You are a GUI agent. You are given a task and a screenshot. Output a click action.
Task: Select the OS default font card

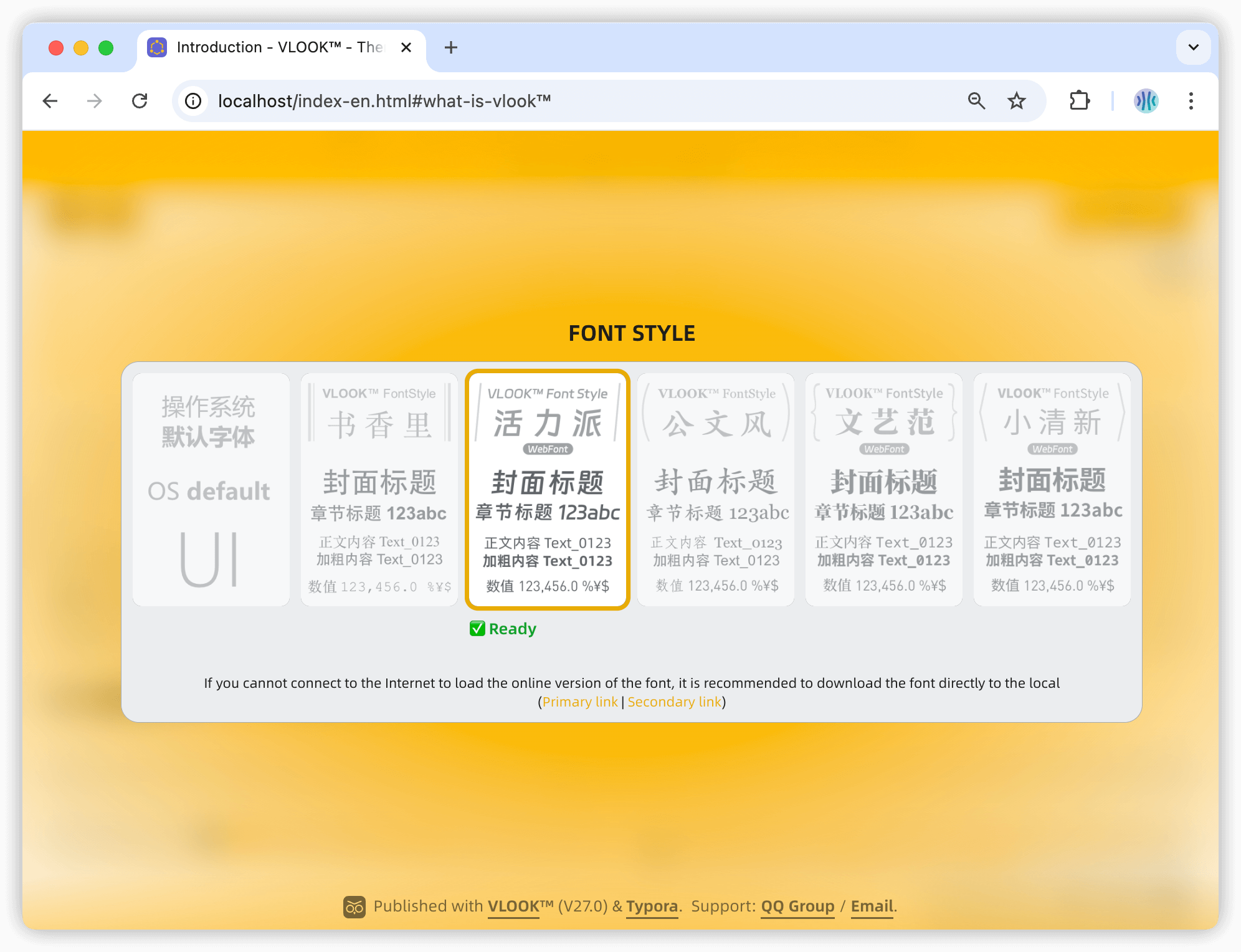211,490
